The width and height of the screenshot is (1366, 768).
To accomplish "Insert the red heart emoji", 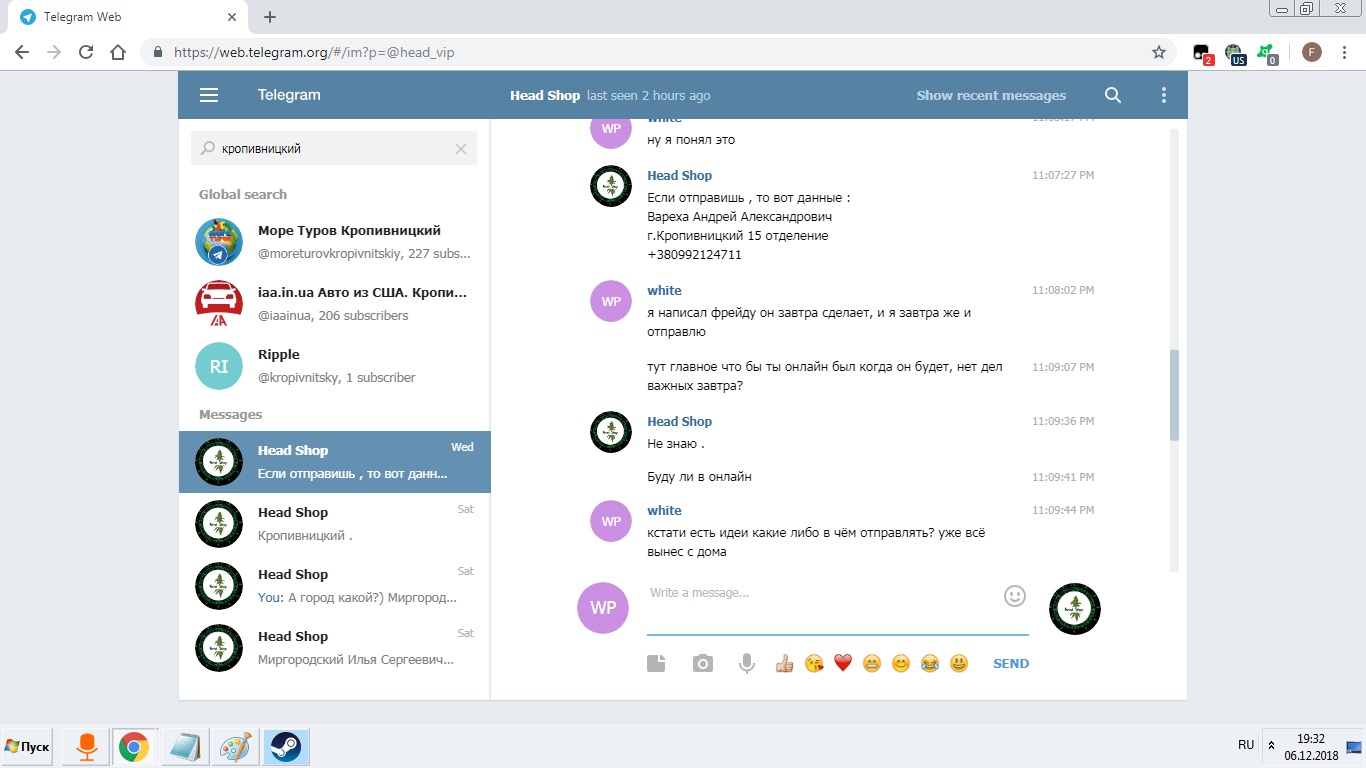I will [843, 663].
